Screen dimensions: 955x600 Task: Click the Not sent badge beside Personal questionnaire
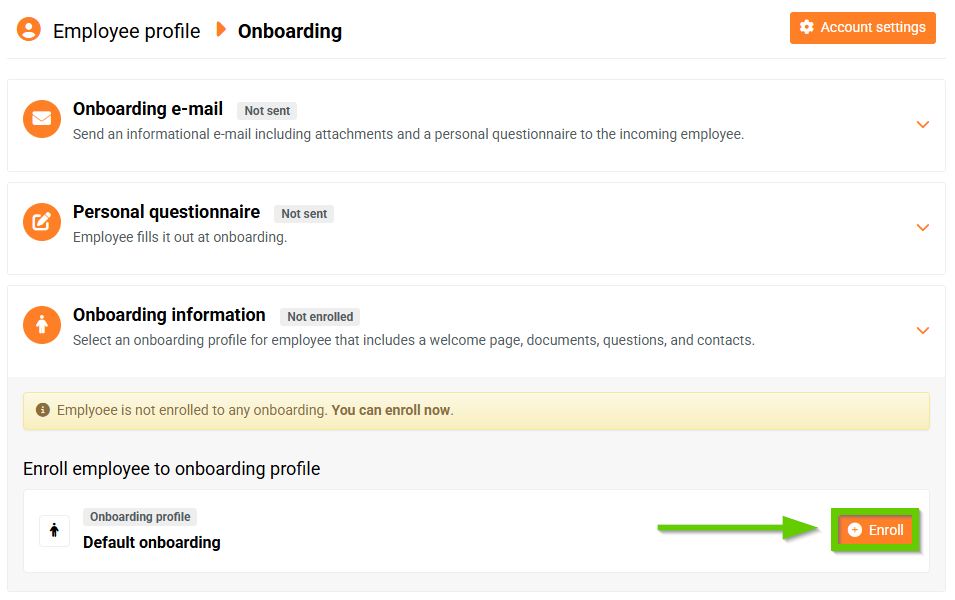coord(304,214)
